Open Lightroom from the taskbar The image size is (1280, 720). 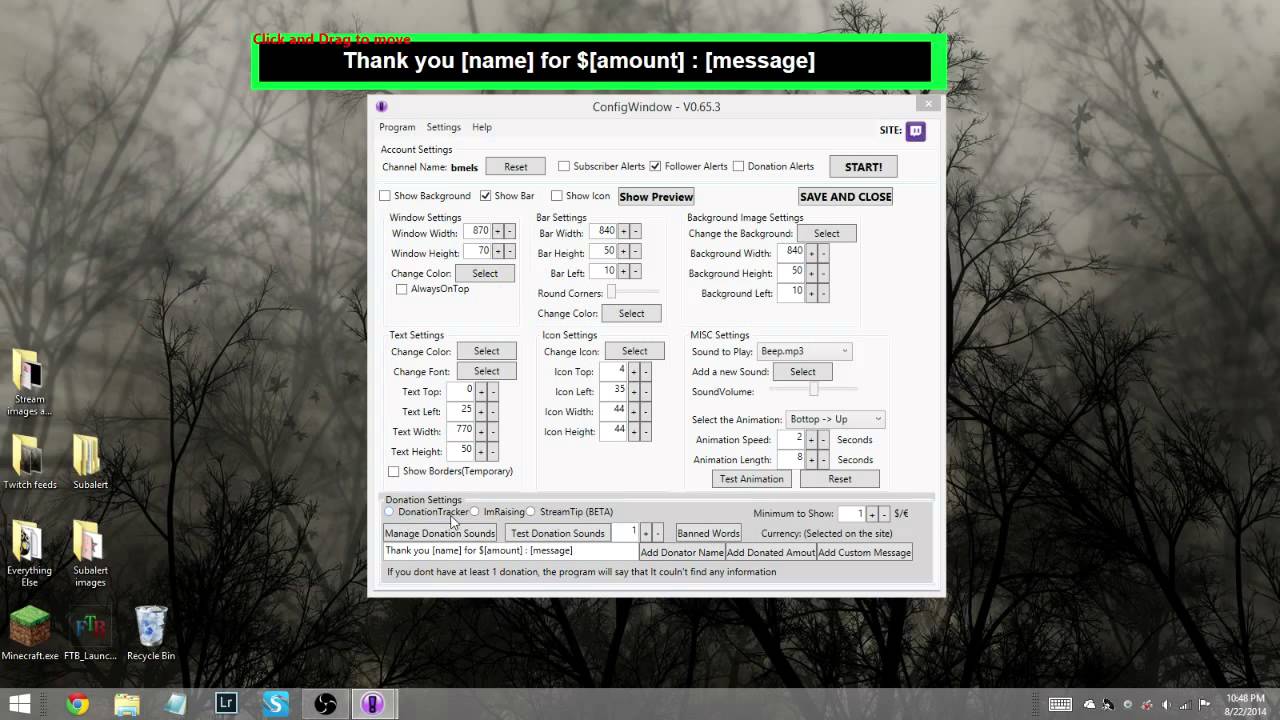[x=226, y=704]
